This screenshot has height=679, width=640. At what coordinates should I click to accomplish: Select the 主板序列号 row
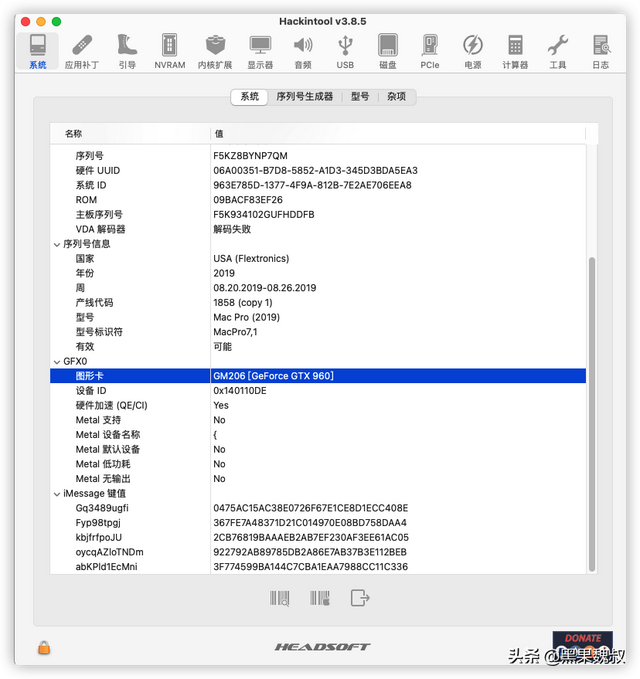(318, 215)
